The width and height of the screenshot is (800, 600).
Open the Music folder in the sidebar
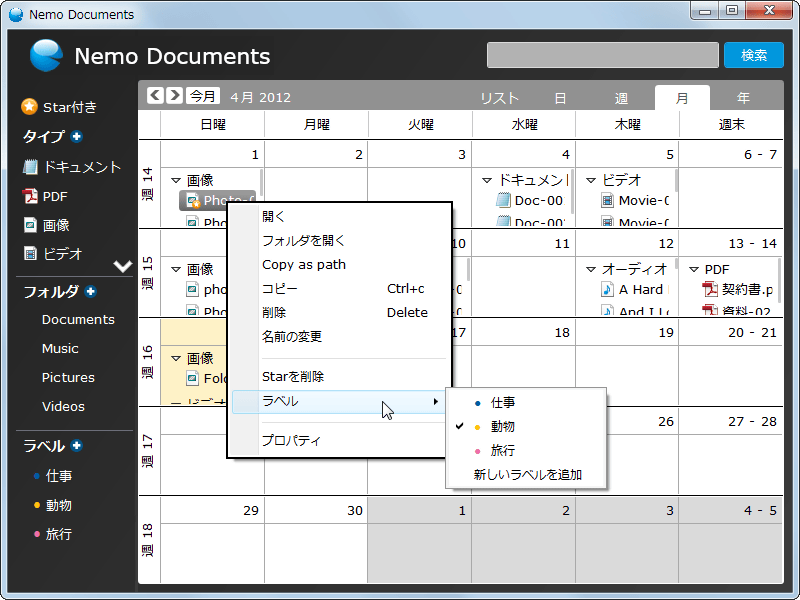pos(60,348)
